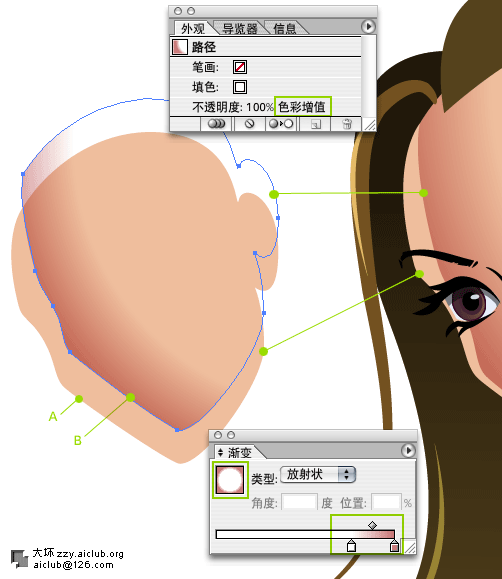
Task: Open the 类型 dropdown showing 放射状
Action: tap(318, 474)
